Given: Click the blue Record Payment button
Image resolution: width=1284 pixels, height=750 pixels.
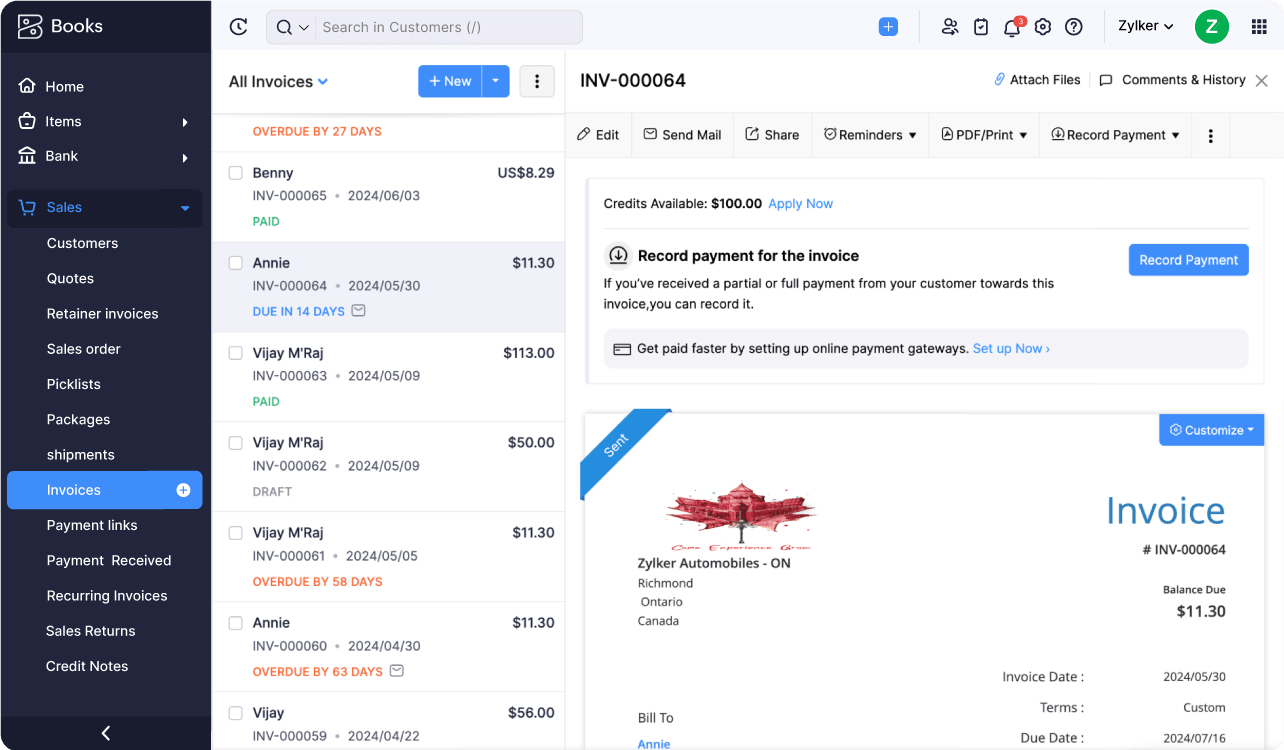Looking at the screenshot, I should point(1188,260).
